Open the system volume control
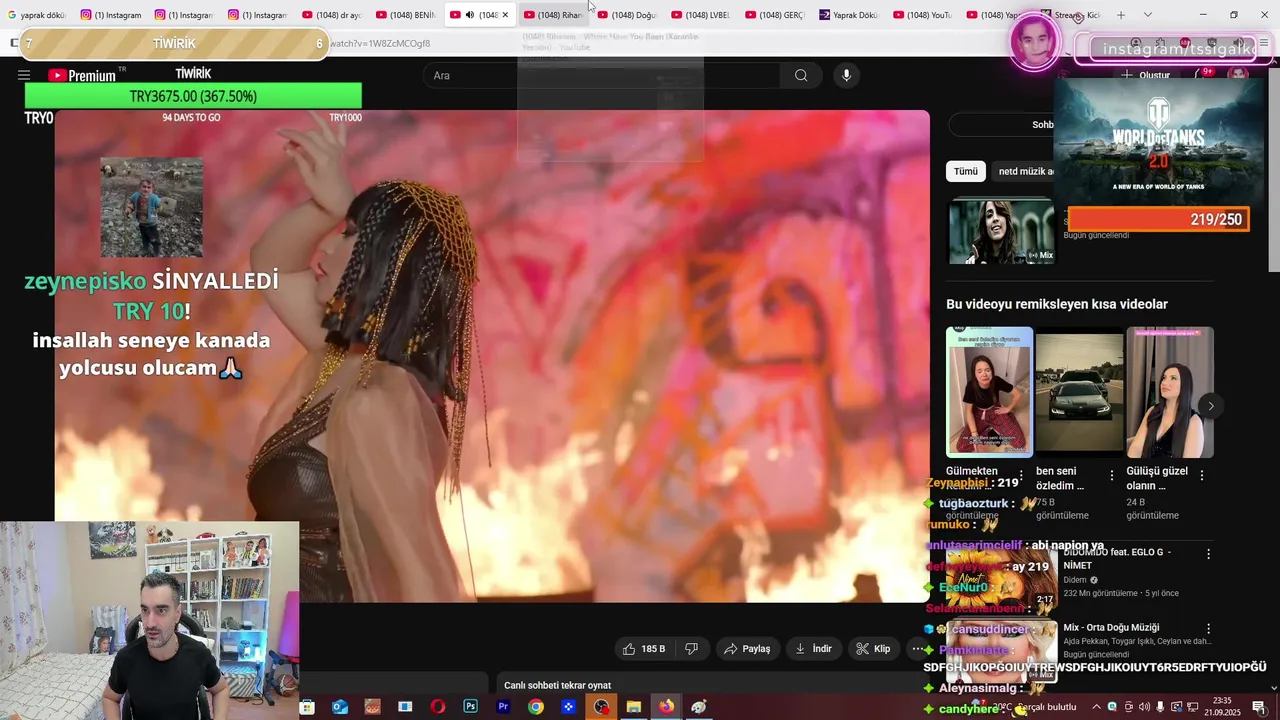The height and width of the screenshot is (720, 1280). click(x=1144, y=707)
